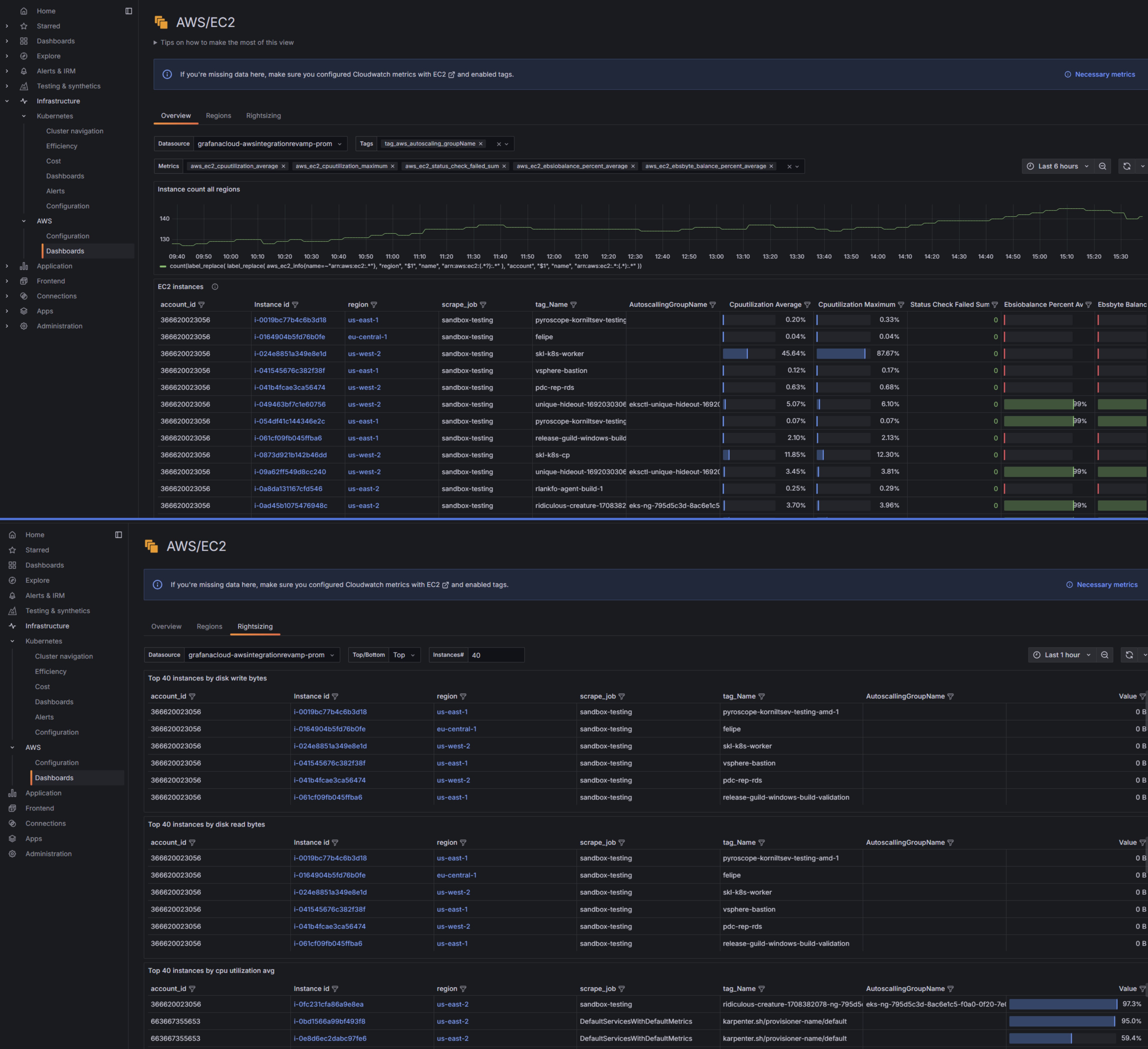This screenshot has height=1049, width=1148.
Task: Switch to the Rightsizing tab
Action: (264, 116)
